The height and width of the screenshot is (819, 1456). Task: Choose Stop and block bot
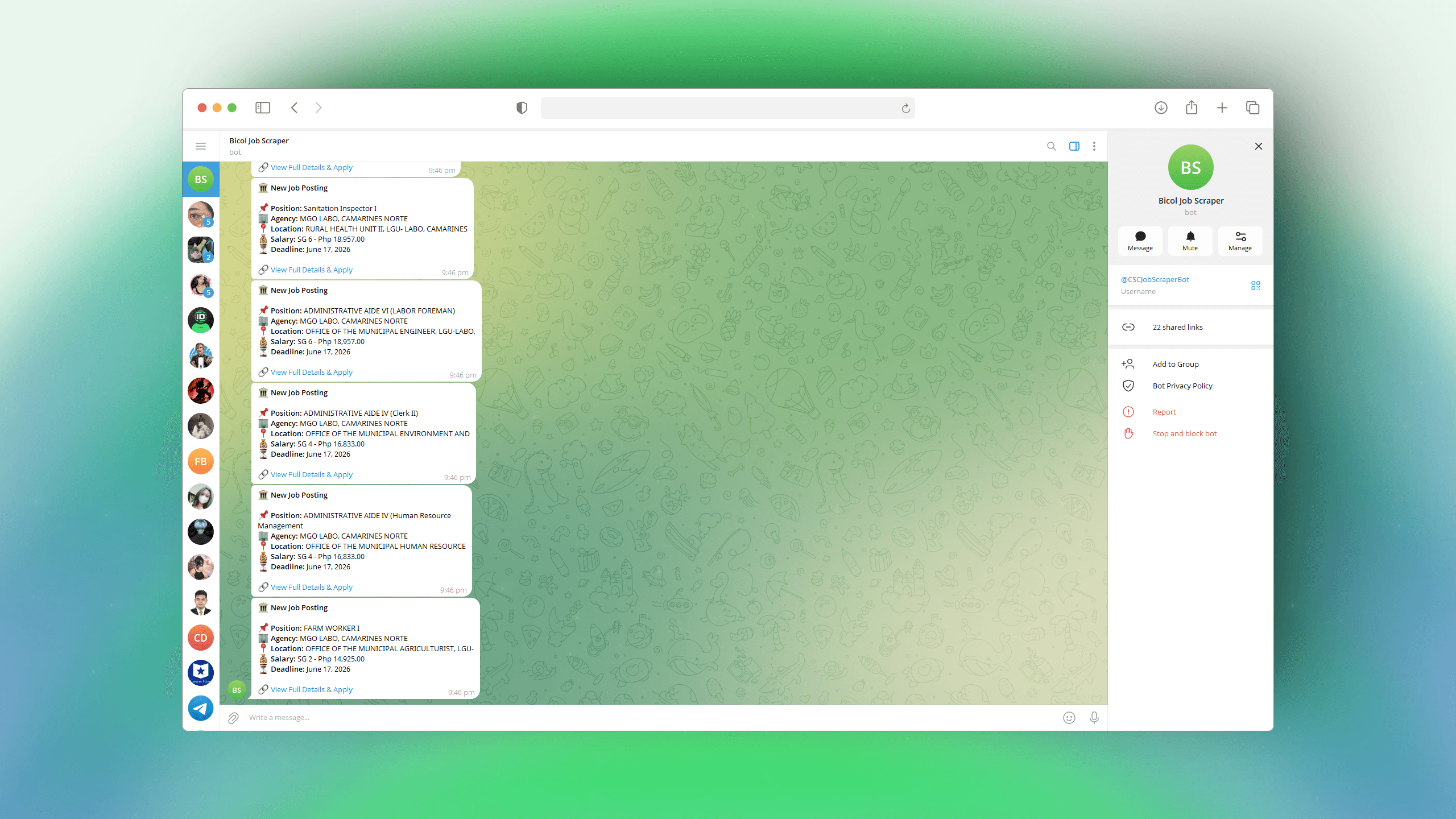click(x=1191, y=433)
